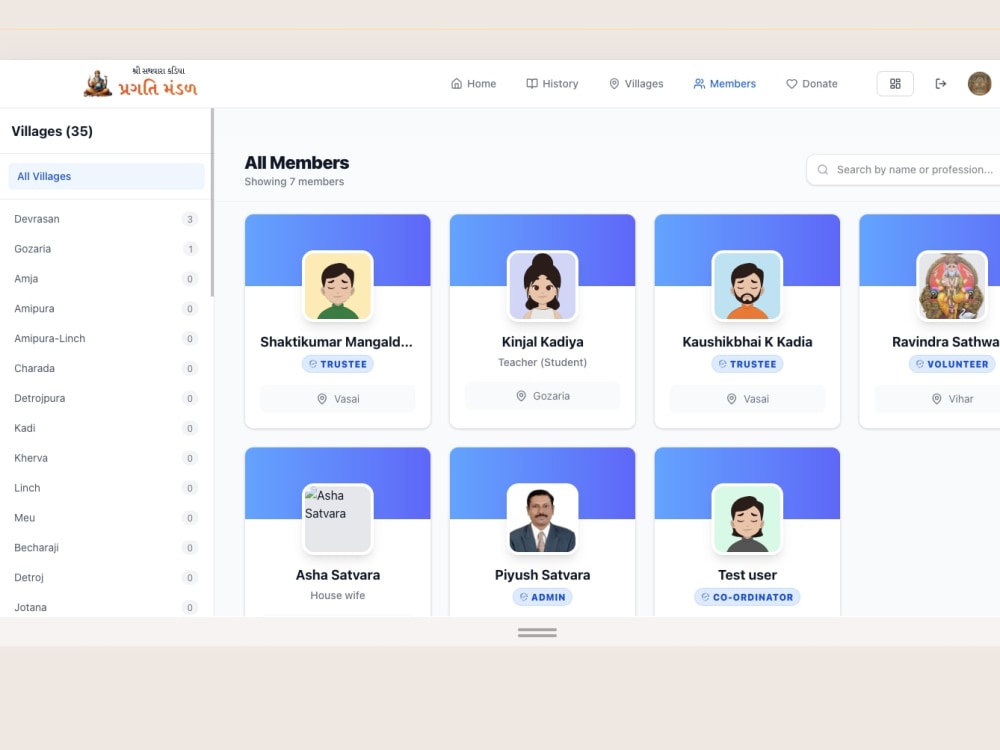Filter members by Devrasan village
Screen dimensions: 1000x750
[x=106, y=219]
